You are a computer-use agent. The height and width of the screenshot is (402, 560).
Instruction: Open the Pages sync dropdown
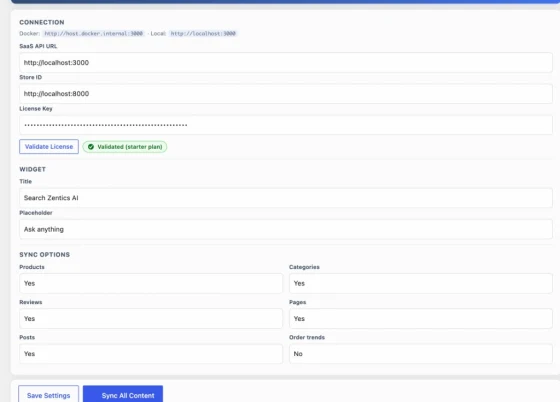pyautogui.click(x=421, y=318)
